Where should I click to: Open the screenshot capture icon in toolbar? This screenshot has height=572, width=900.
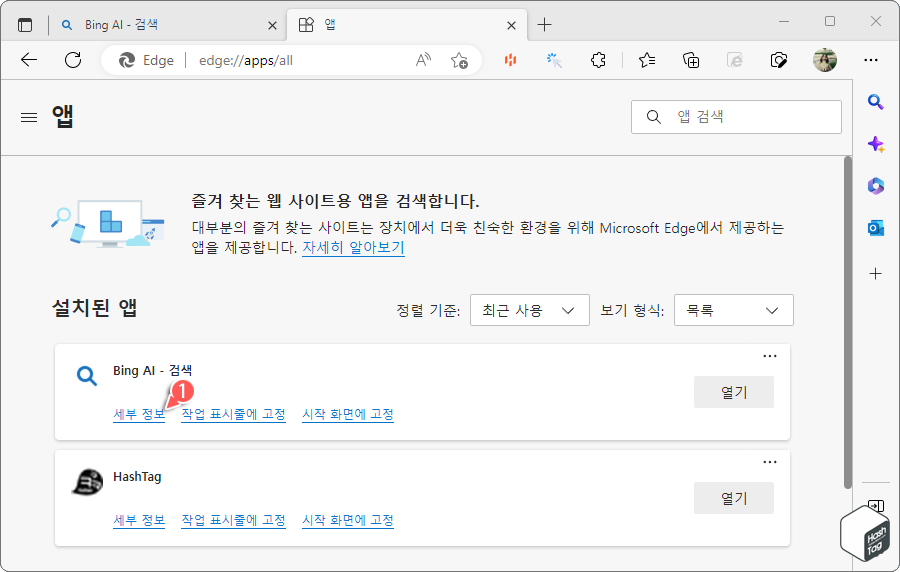778,60
